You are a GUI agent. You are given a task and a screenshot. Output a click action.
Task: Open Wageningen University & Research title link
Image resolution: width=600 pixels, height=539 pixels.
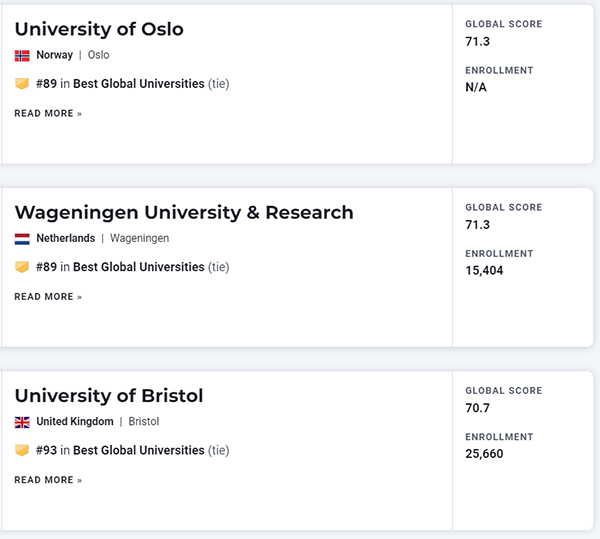(184, 212)
